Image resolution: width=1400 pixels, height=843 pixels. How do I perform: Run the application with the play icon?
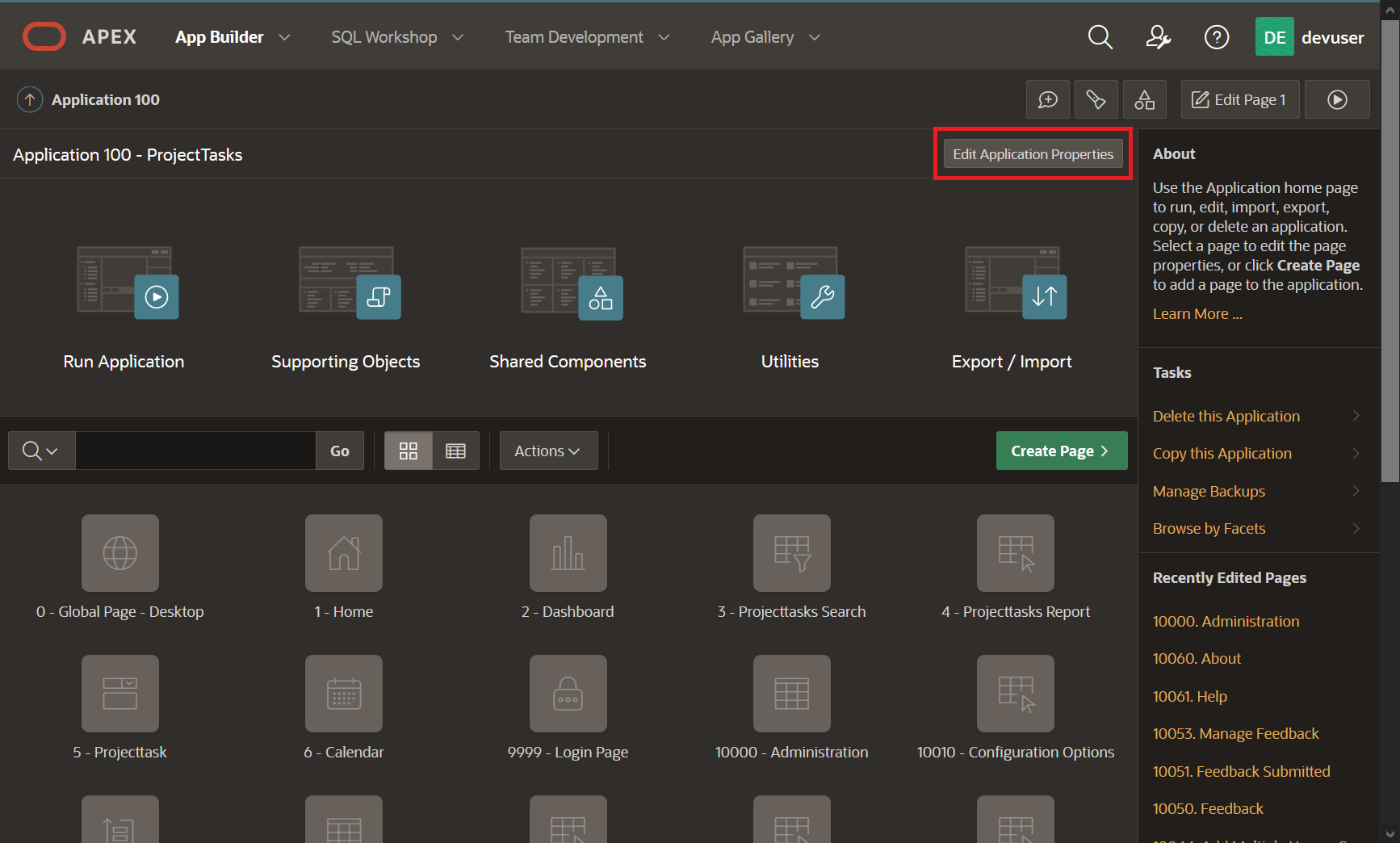[x=1337, y=99]
